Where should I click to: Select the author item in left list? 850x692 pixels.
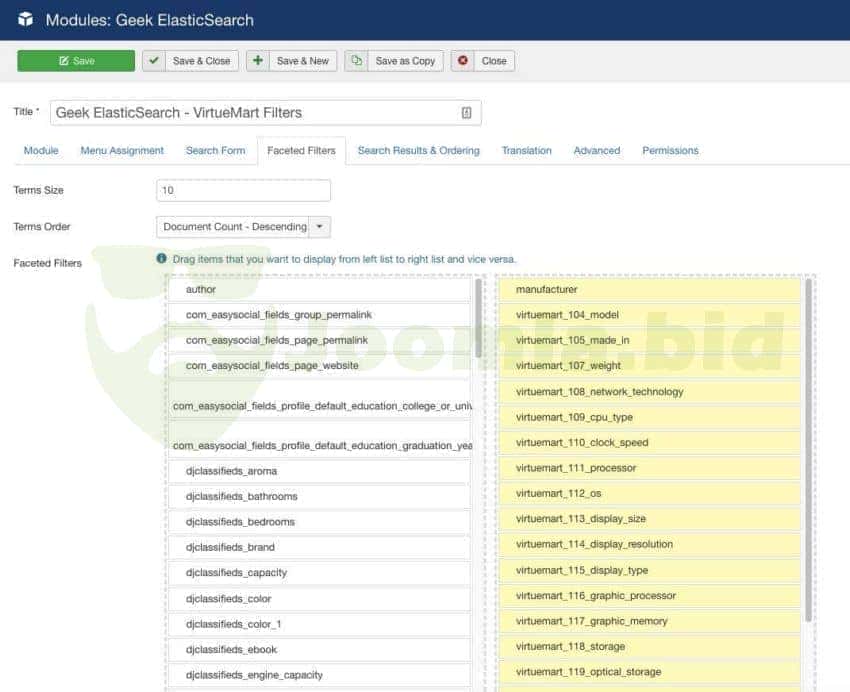click(319, 289)
